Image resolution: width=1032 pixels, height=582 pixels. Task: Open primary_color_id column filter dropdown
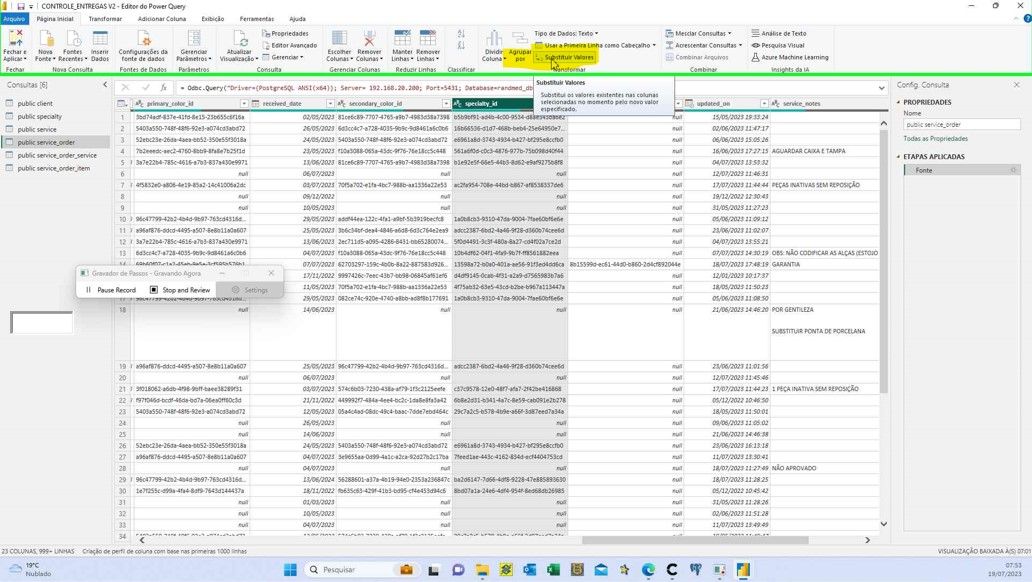(244, 103)
